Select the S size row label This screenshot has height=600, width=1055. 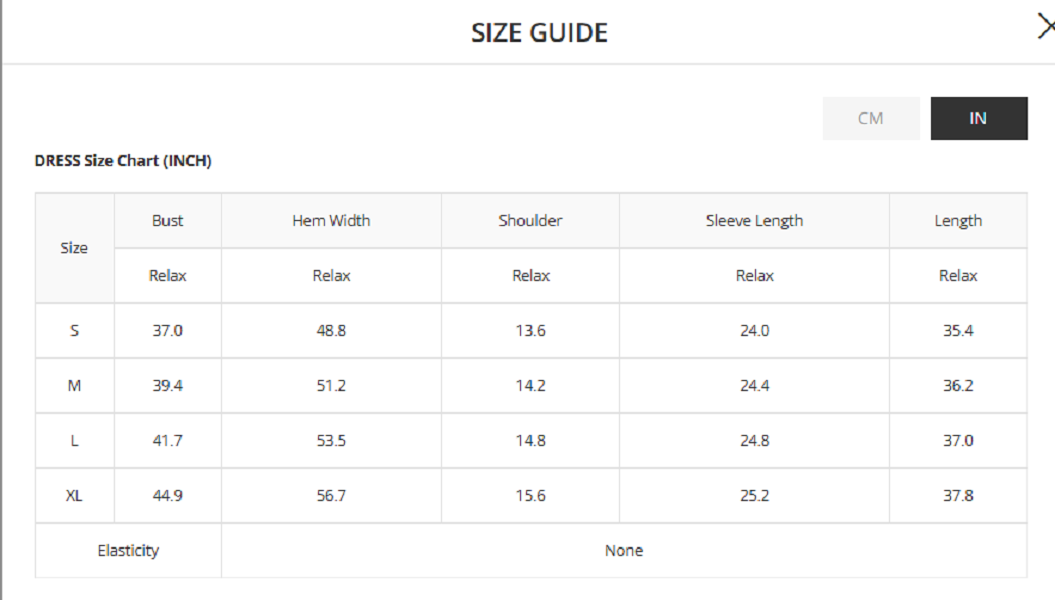(x=74, y=331)
